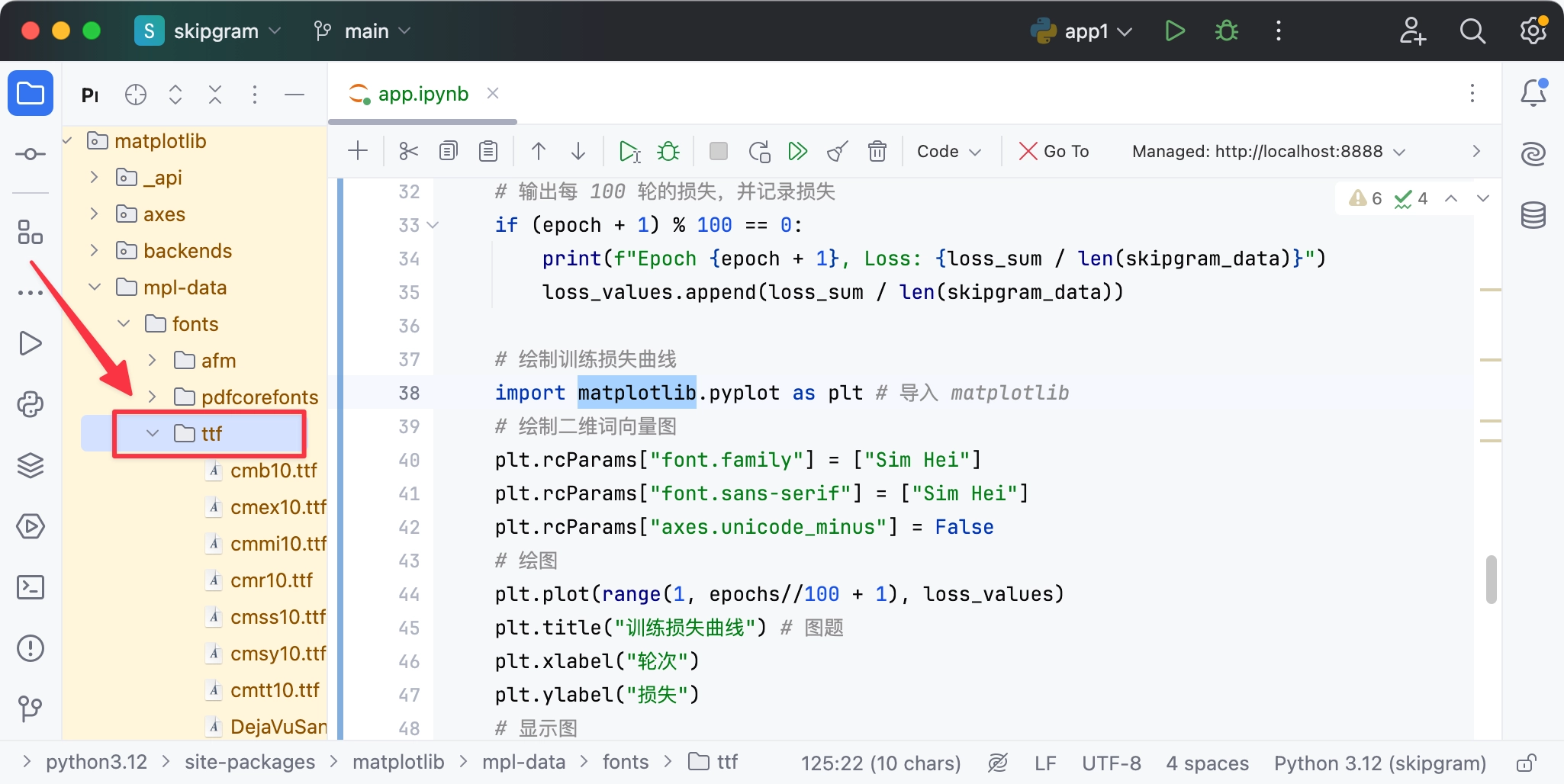Collapse the mpl-data folder

94,287
